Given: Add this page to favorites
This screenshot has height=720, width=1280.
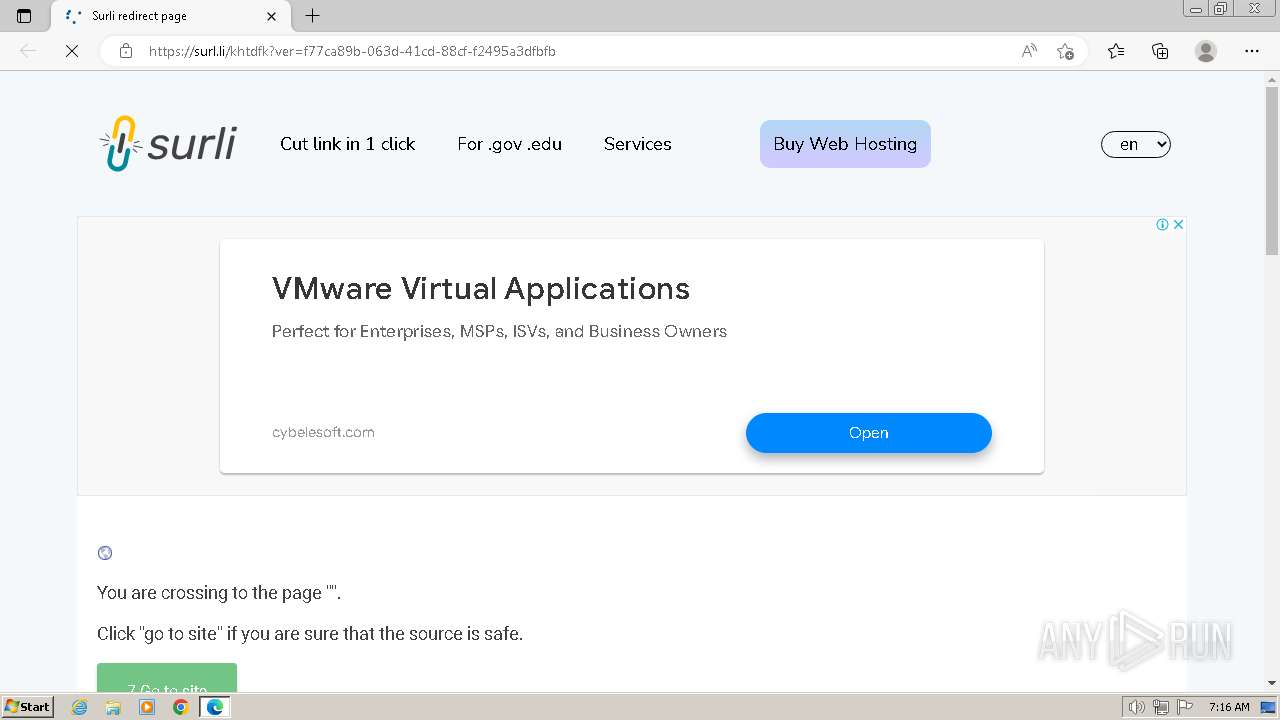Looking at the screenshot, I should [x=1066, y=51].
